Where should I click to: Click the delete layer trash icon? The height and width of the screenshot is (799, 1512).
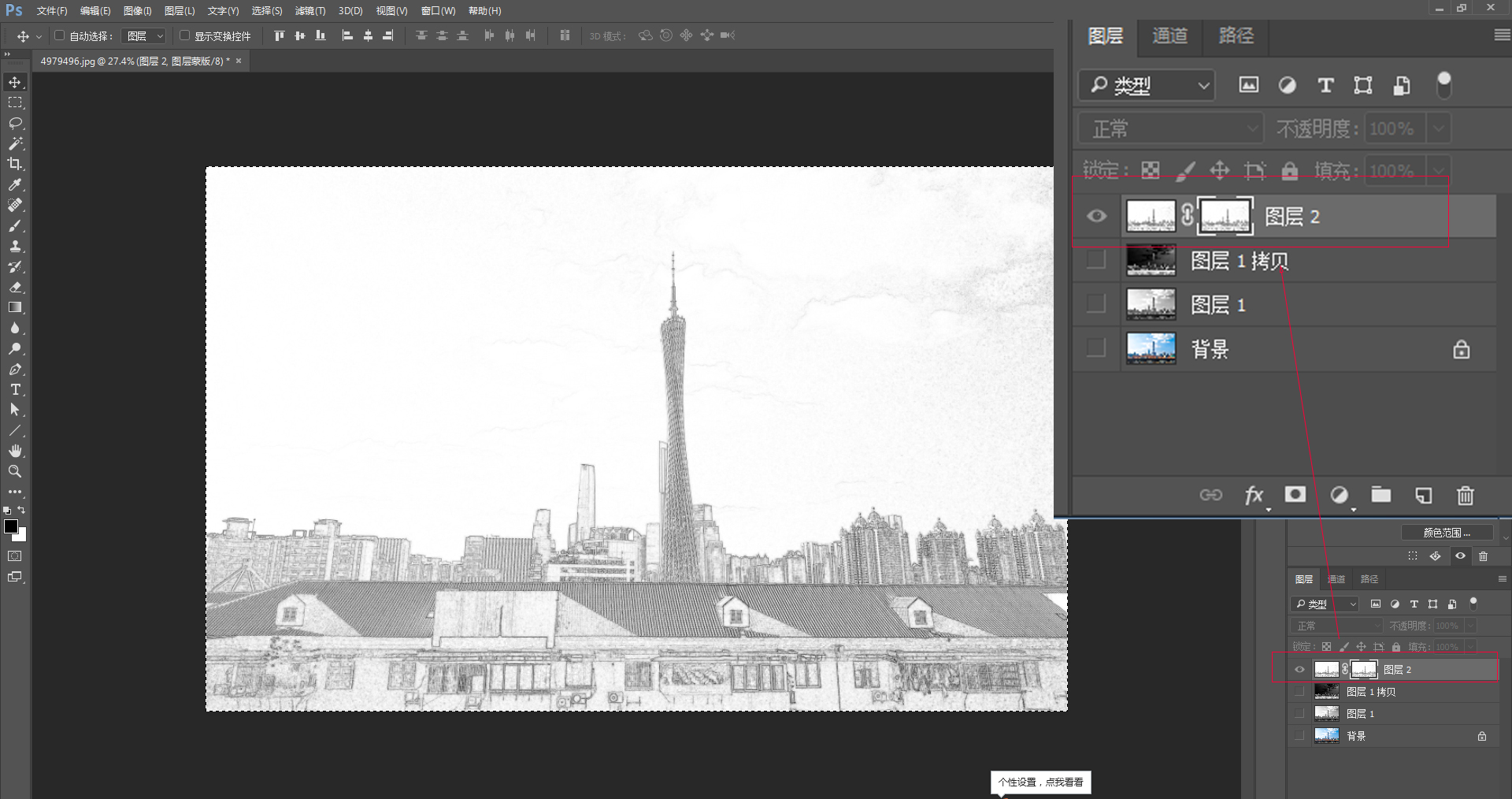point(1465,495)
